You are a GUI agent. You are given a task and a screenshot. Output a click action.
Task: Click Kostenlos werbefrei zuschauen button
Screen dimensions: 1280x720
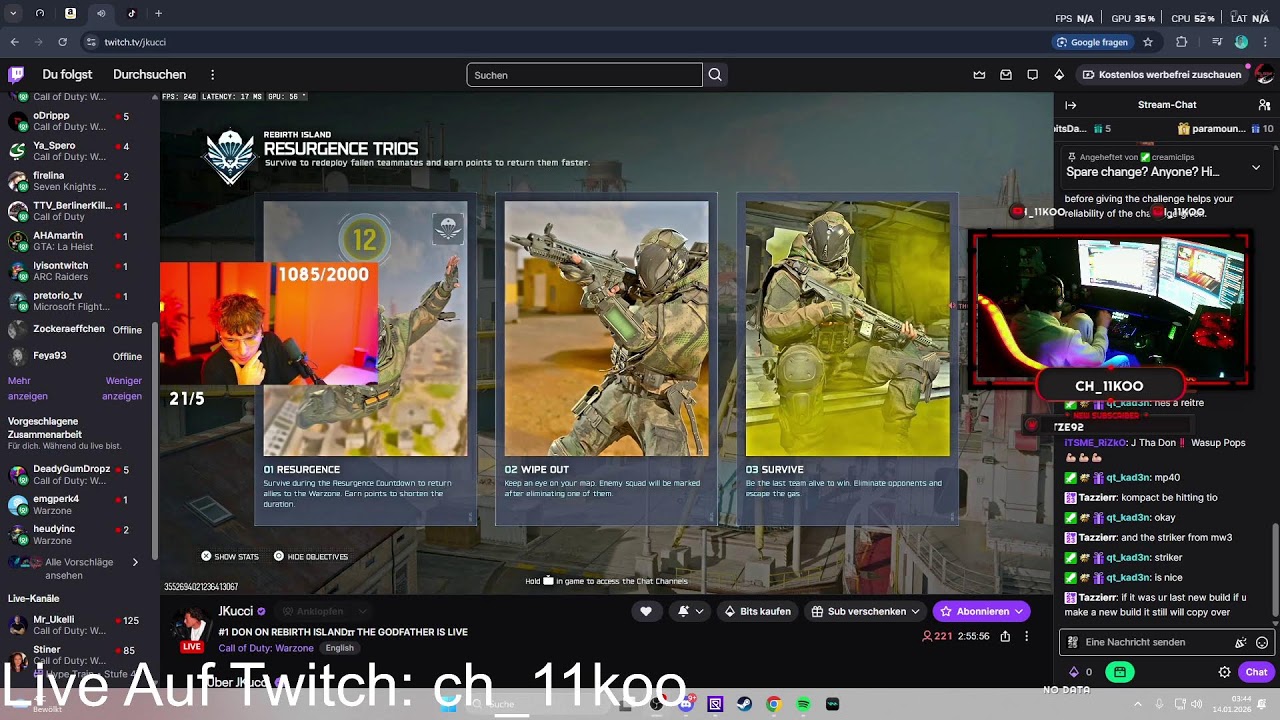click(1161, 75)
